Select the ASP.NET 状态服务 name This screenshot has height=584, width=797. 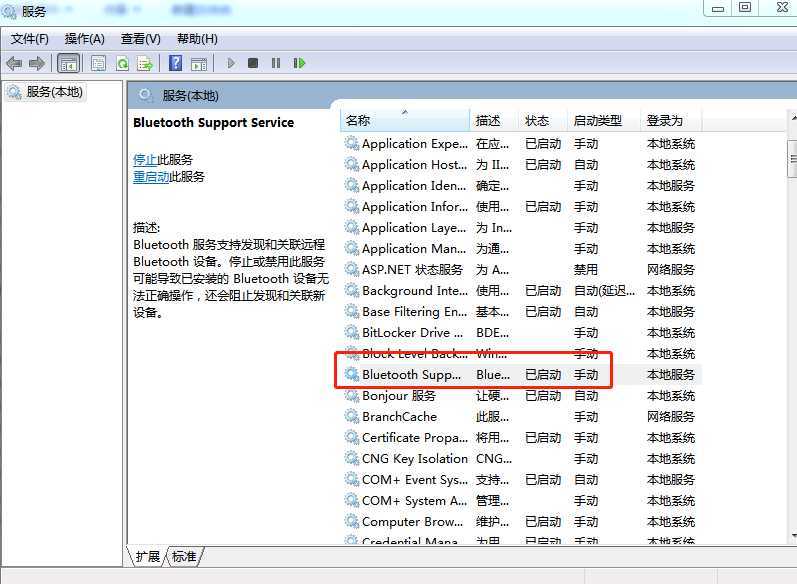click(412, 270)
